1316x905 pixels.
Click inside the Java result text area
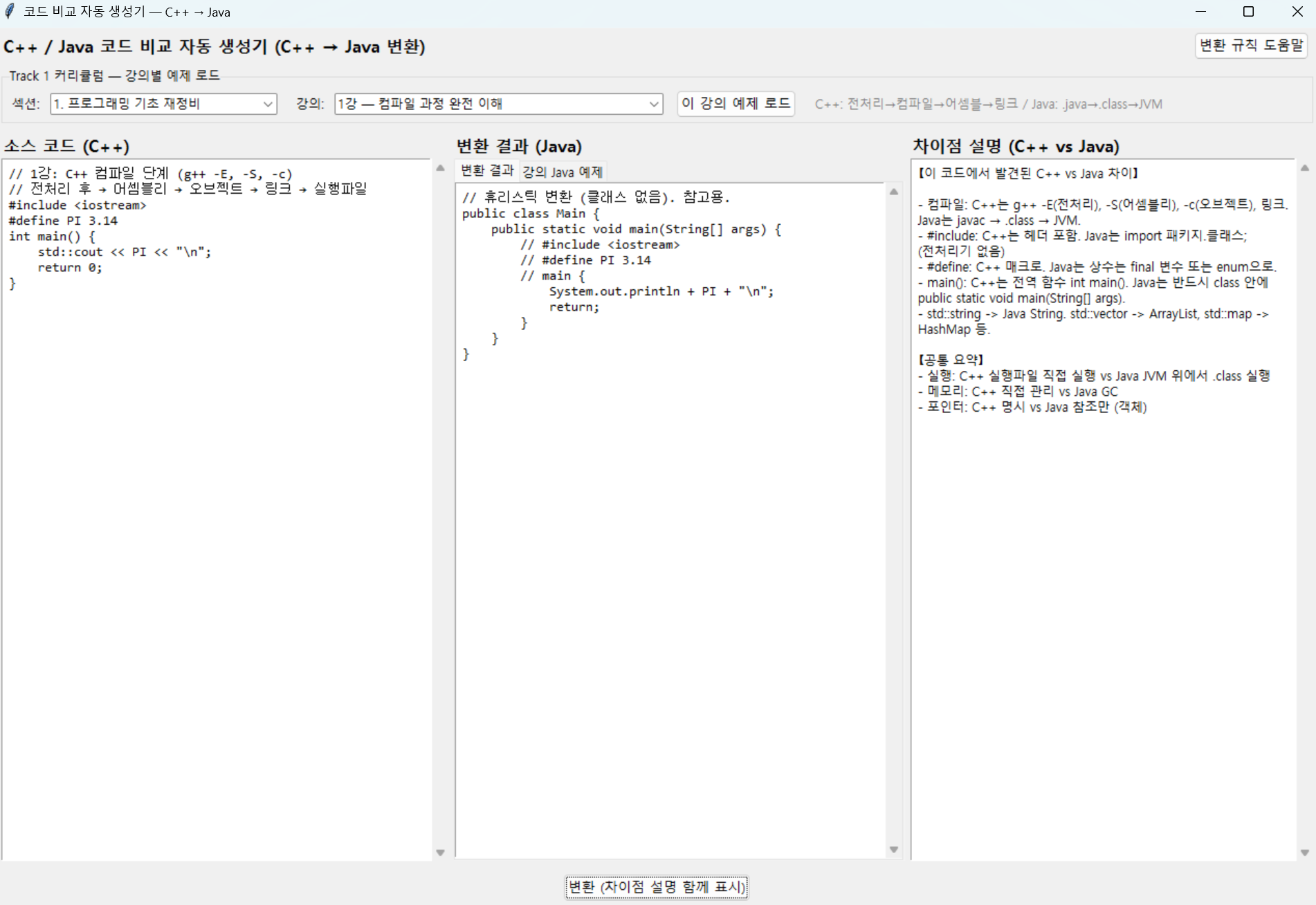670,520
